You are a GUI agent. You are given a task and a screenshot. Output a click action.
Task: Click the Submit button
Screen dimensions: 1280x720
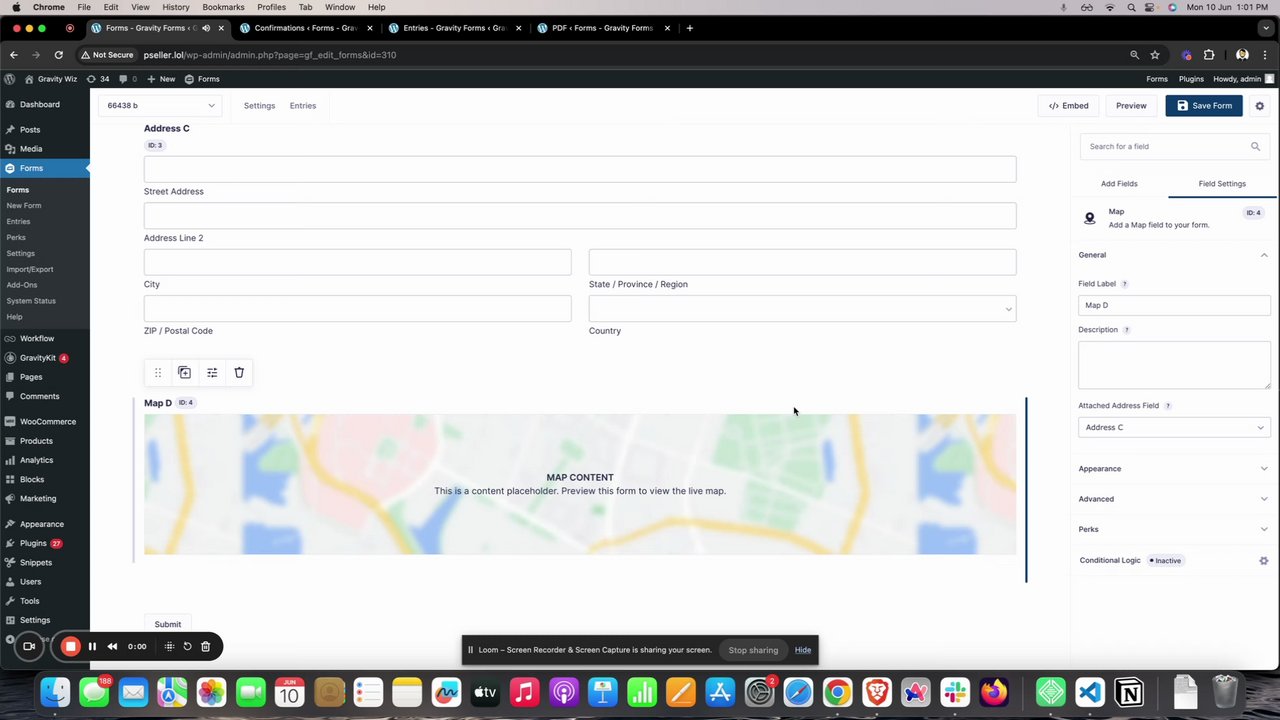point(168,624)
